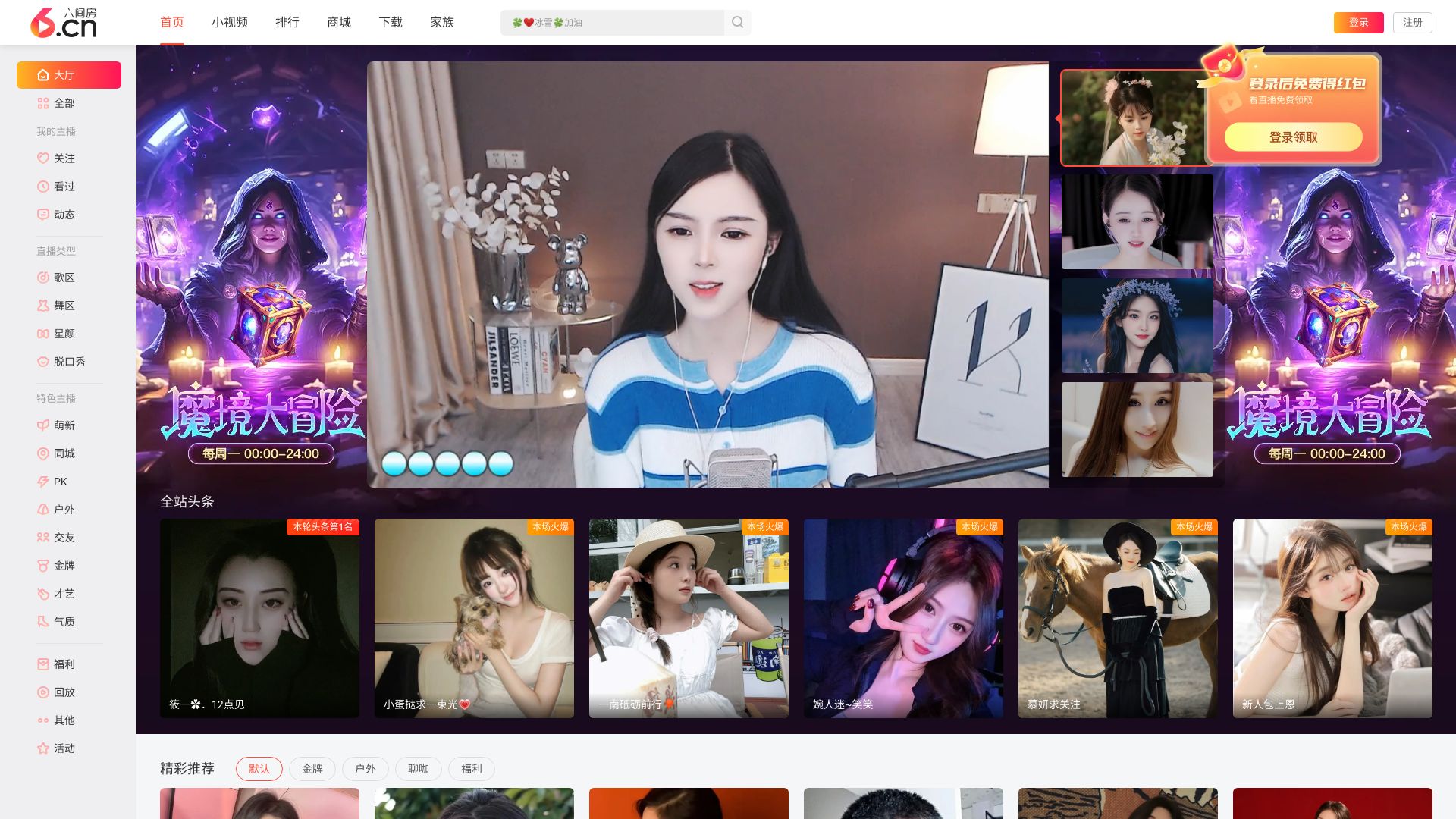Select 舞区 dance category in sidebar
This screenshot has width=1456, height=819.
click(x=64, y=306)
